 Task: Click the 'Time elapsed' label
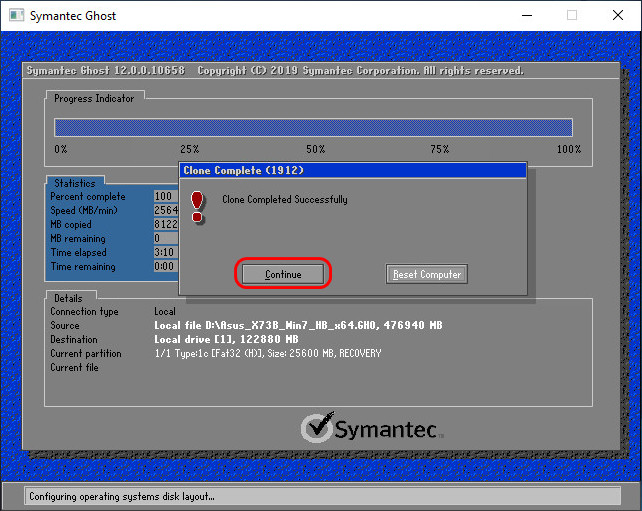[78, 252]
